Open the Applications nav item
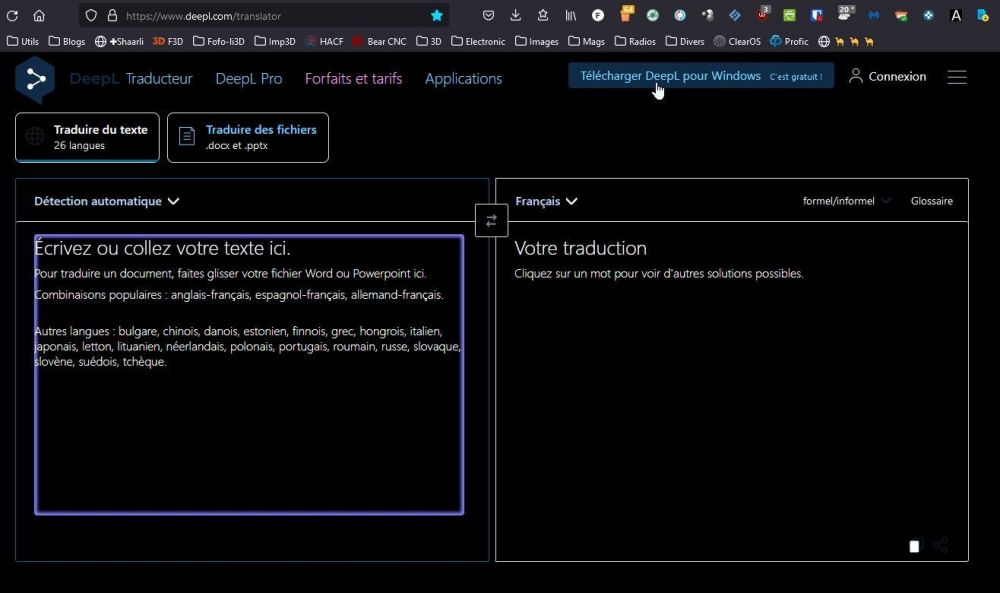1000x593 pixels. click(464, 78)
